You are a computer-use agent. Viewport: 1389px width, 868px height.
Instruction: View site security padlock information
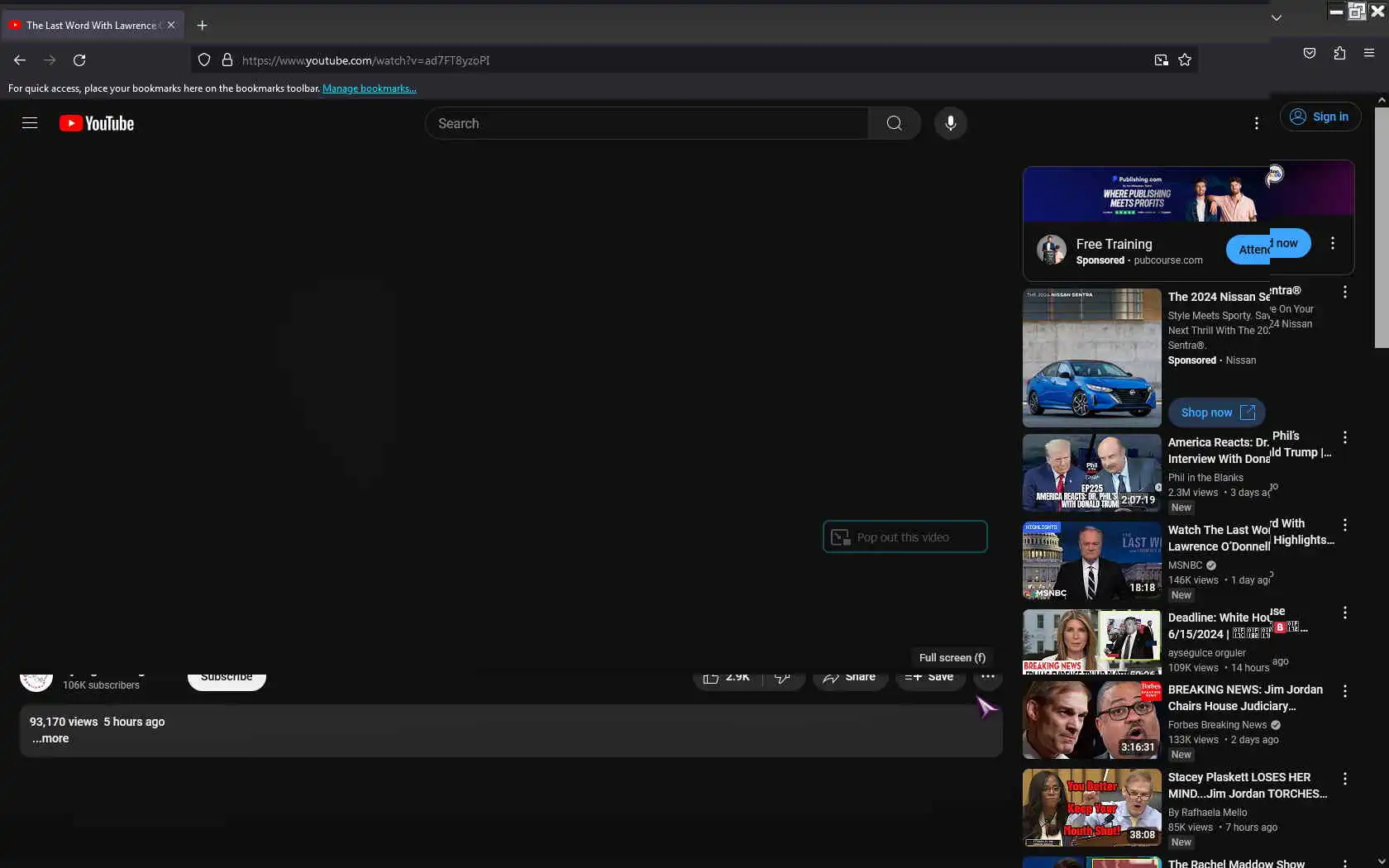[227, 60]
